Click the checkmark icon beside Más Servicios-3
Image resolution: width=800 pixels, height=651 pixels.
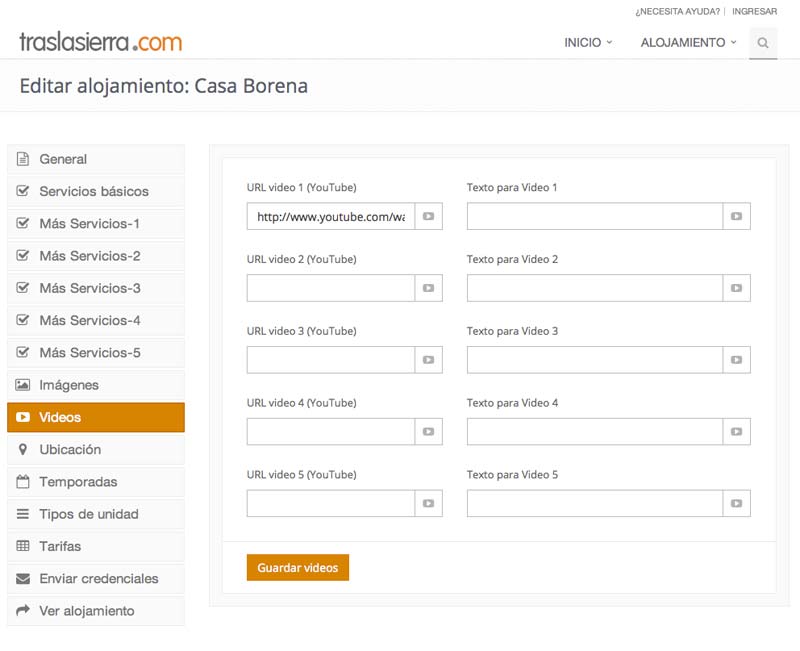tap(22, 288)
